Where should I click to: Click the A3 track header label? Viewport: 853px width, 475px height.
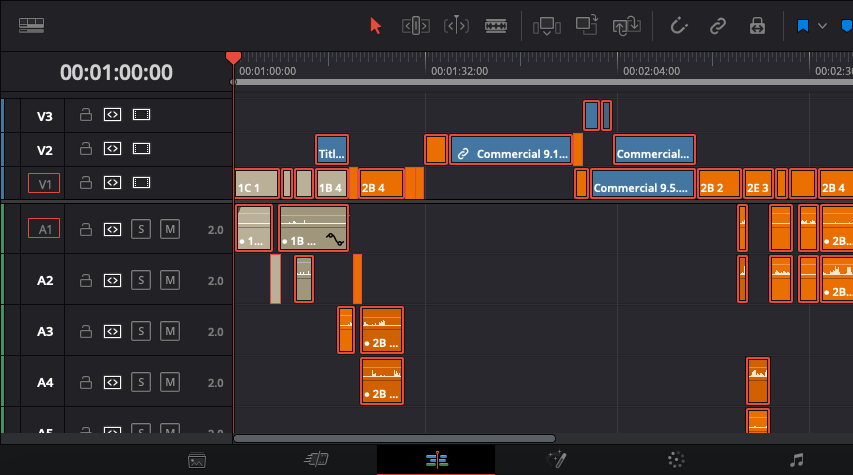(45, 331)
